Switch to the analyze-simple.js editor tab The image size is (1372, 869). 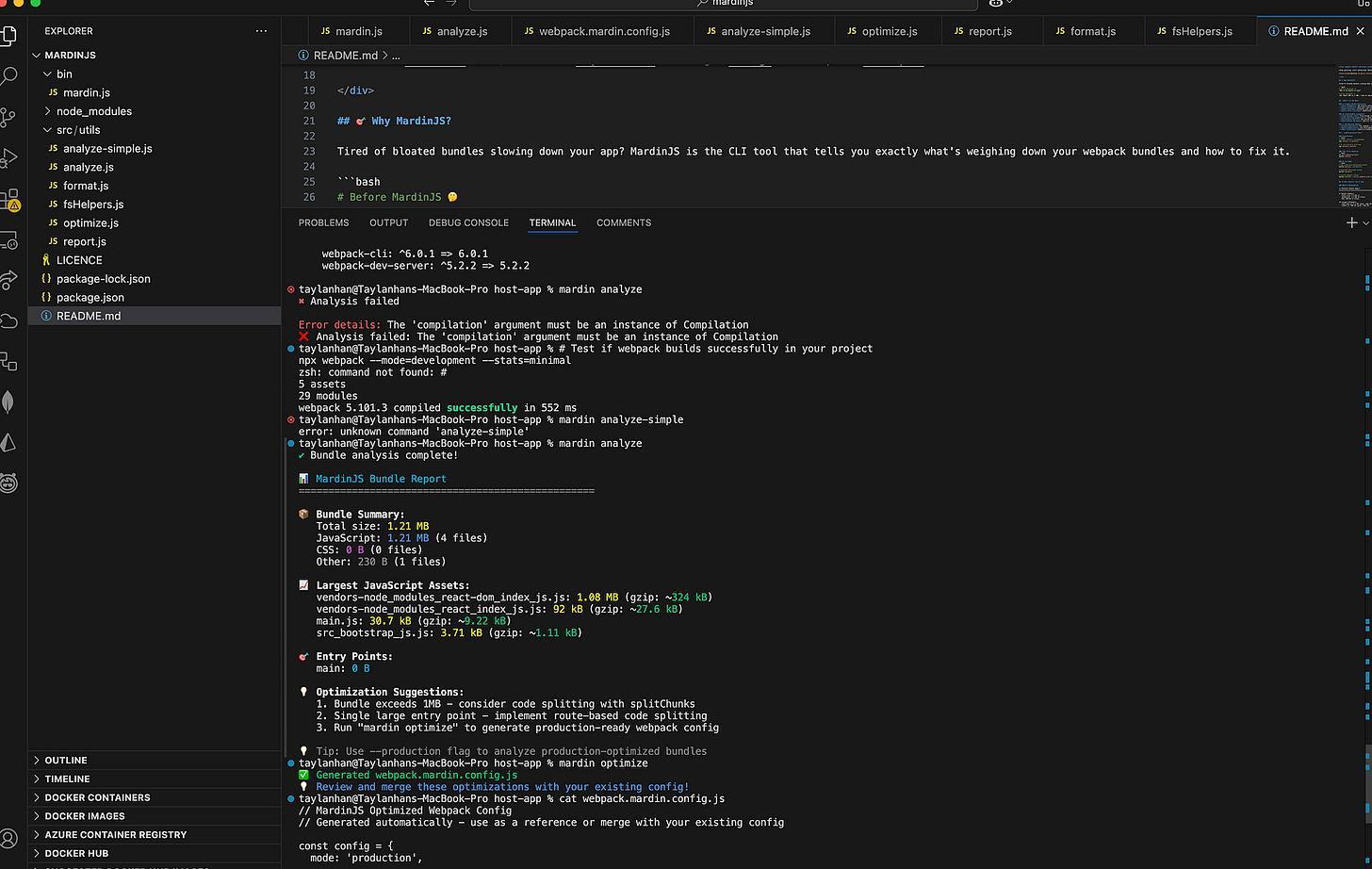[x=765, y=31]
